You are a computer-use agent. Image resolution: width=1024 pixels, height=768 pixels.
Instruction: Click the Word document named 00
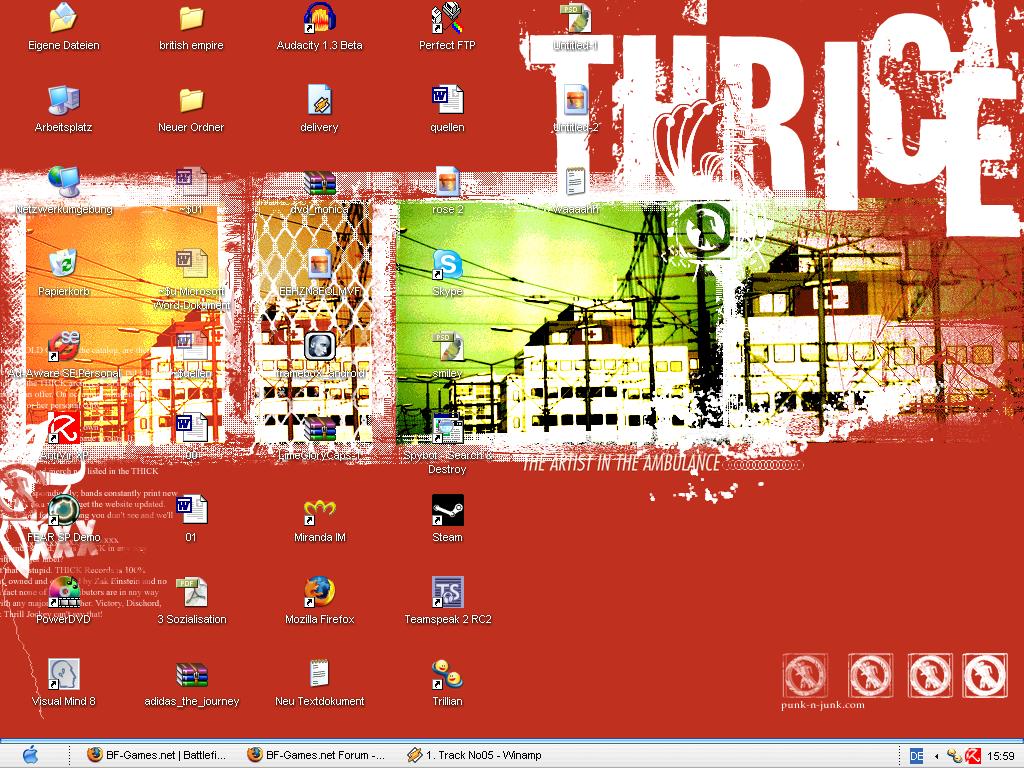coord(191,428)
